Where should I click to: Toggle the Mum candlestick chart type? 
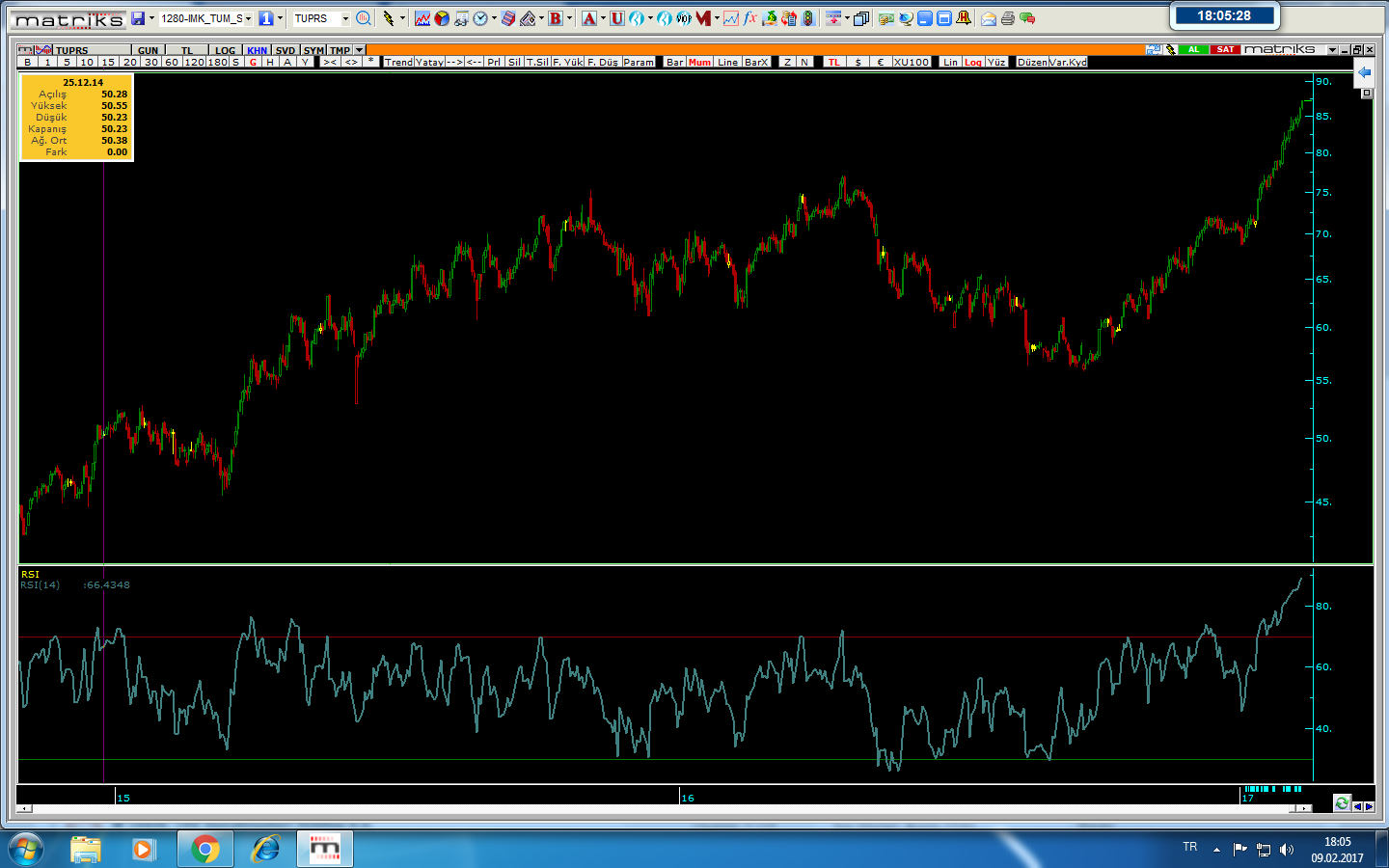tap(699, 62)
